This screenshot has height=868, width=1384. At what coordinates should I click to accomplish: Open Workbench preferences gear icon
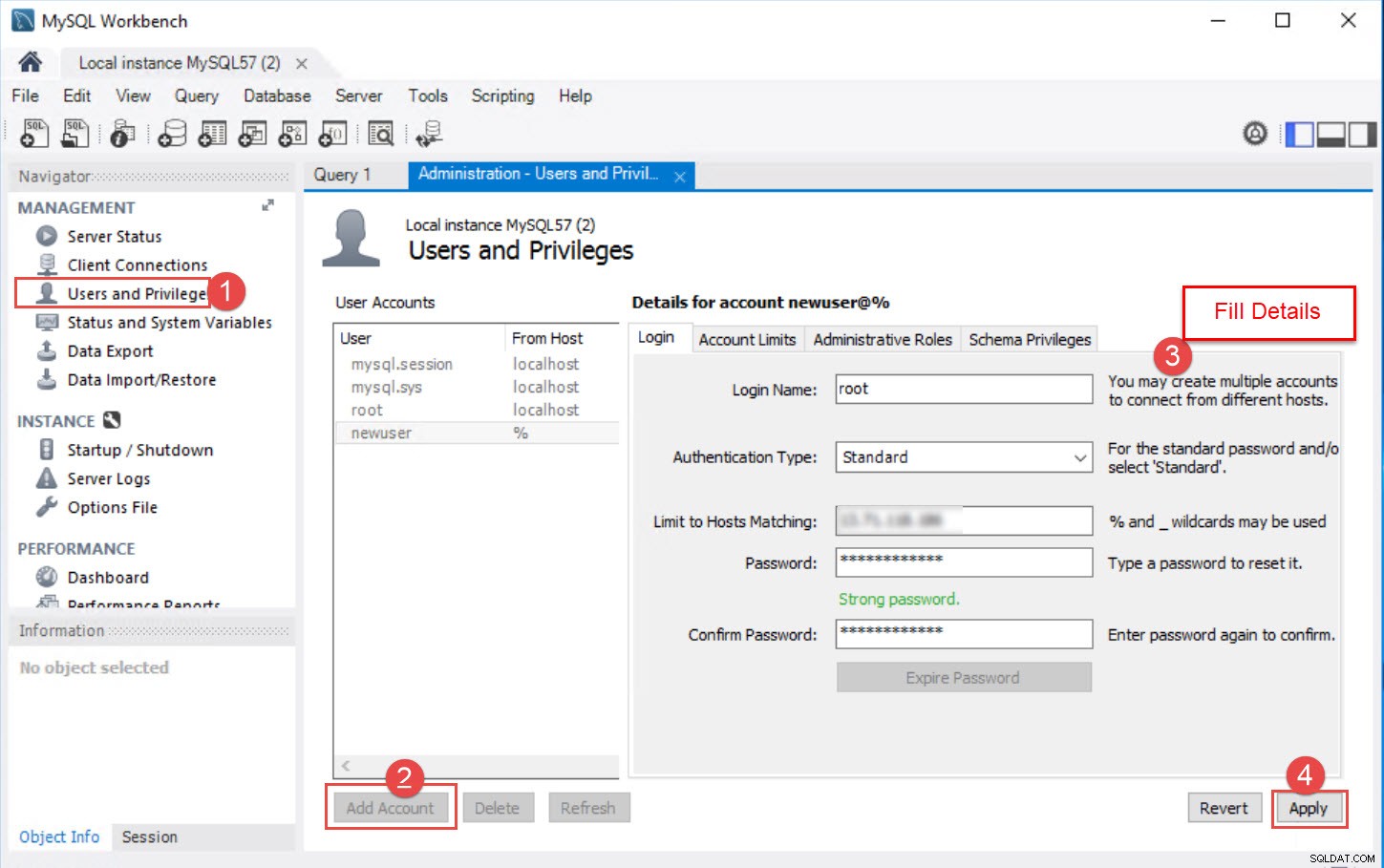pyautogui.click(x=1255, y=134)
